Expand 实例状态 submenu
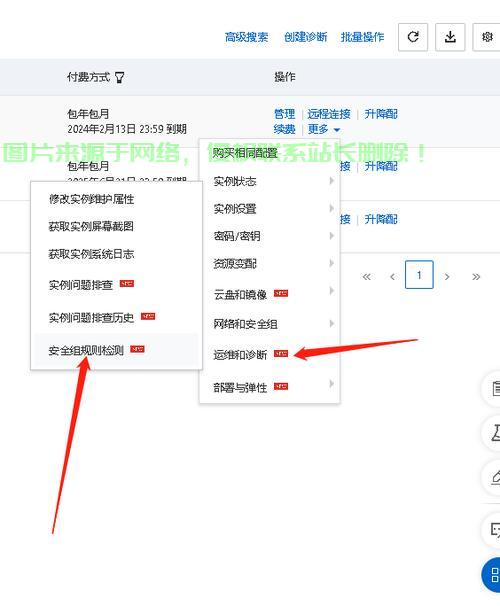The height and width of the screenshot is (606, 500). [x=269, y=181]
